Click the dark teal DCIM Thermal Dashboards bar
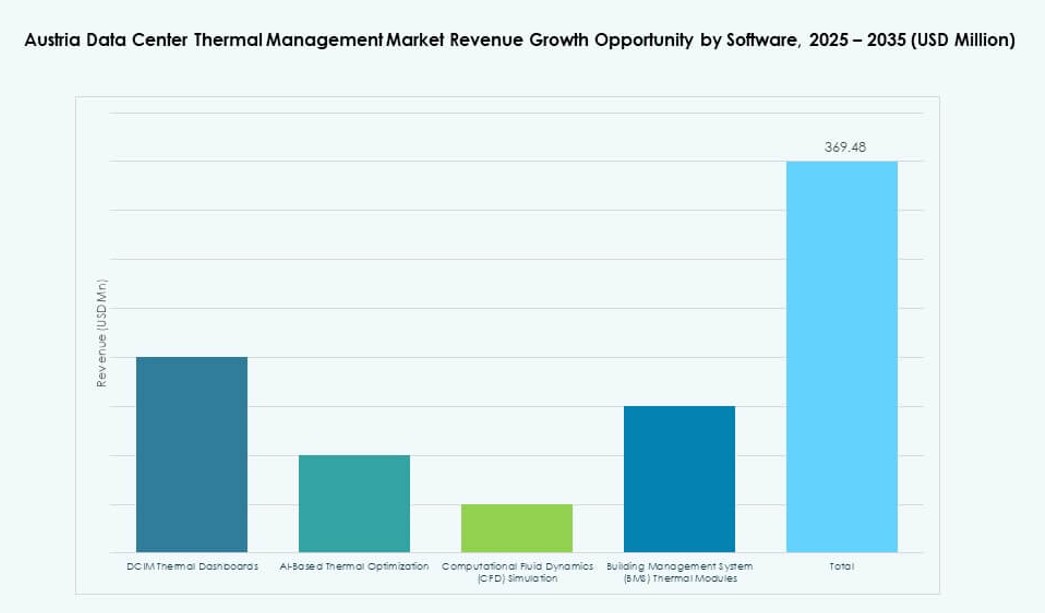 (x=190, y=455)
